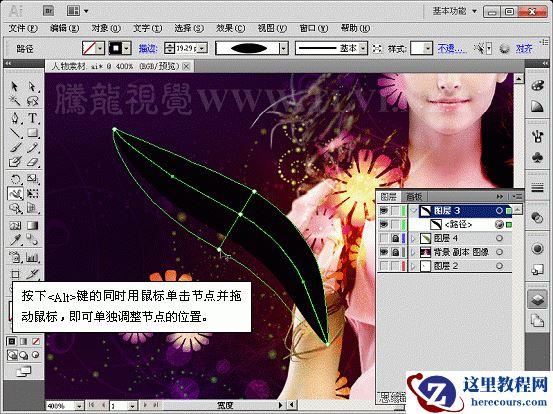Select the Rotate tool
This screenshot has height=414, width=553.
click(x=14, y=179)
